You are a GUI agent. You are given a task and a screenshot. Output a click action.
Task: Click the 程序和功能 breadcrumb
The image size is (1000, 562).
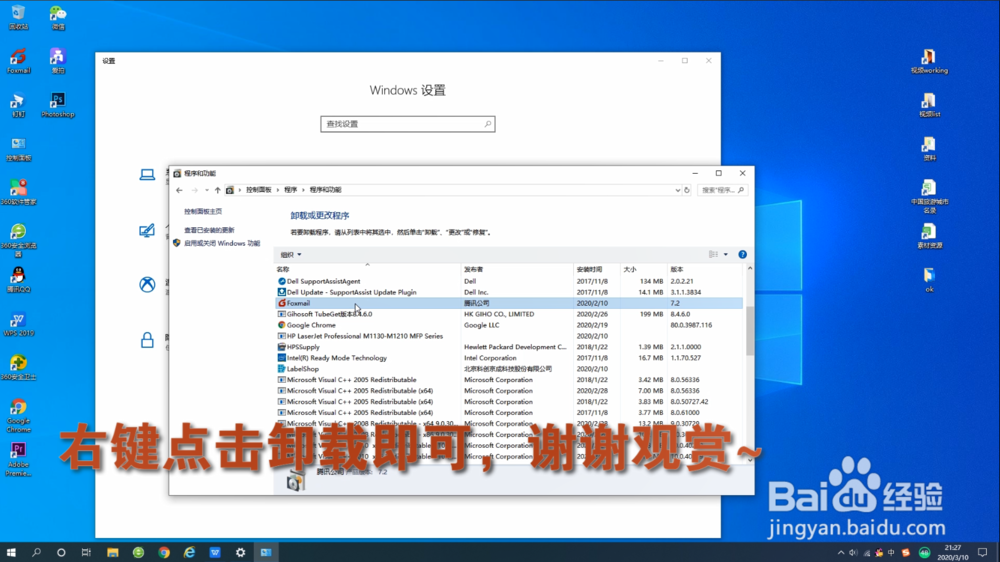325,190
